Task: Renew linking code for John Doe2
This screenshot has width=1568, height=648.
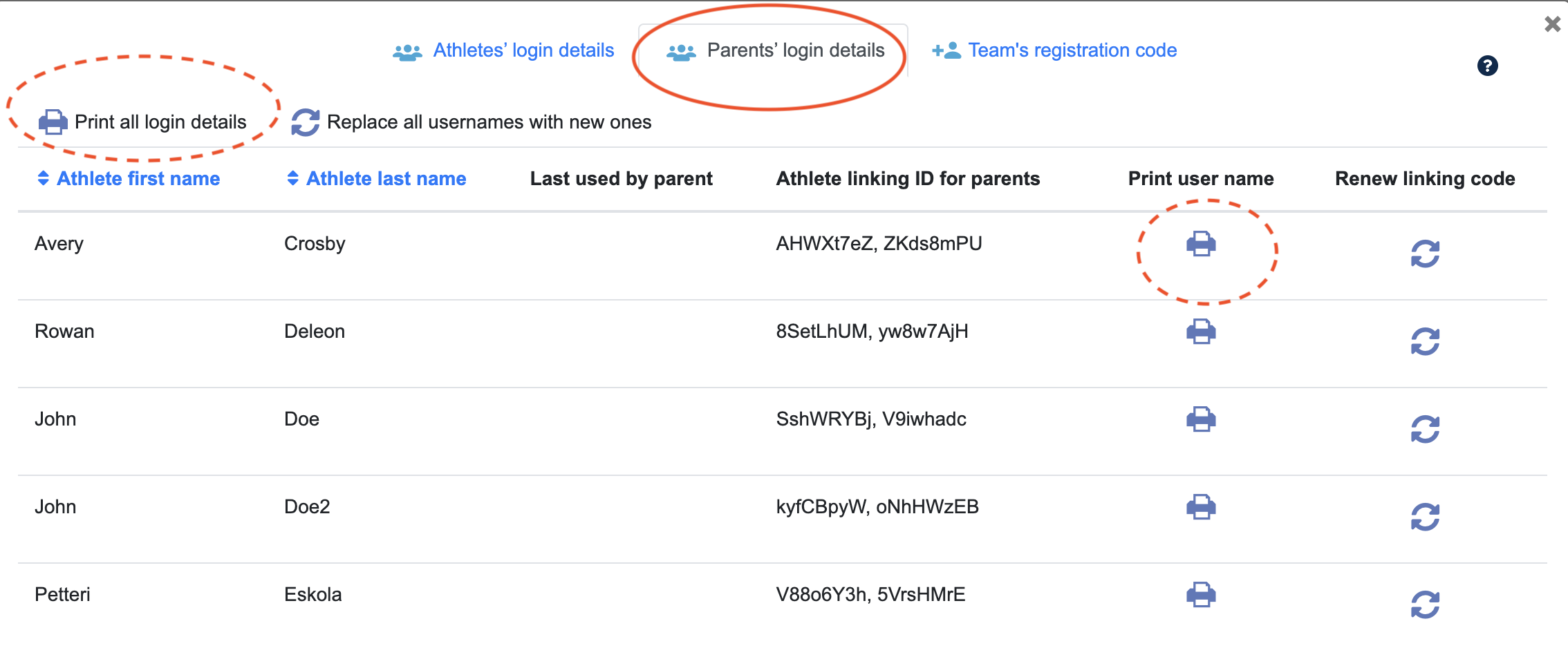Action: click(1425, 517)
